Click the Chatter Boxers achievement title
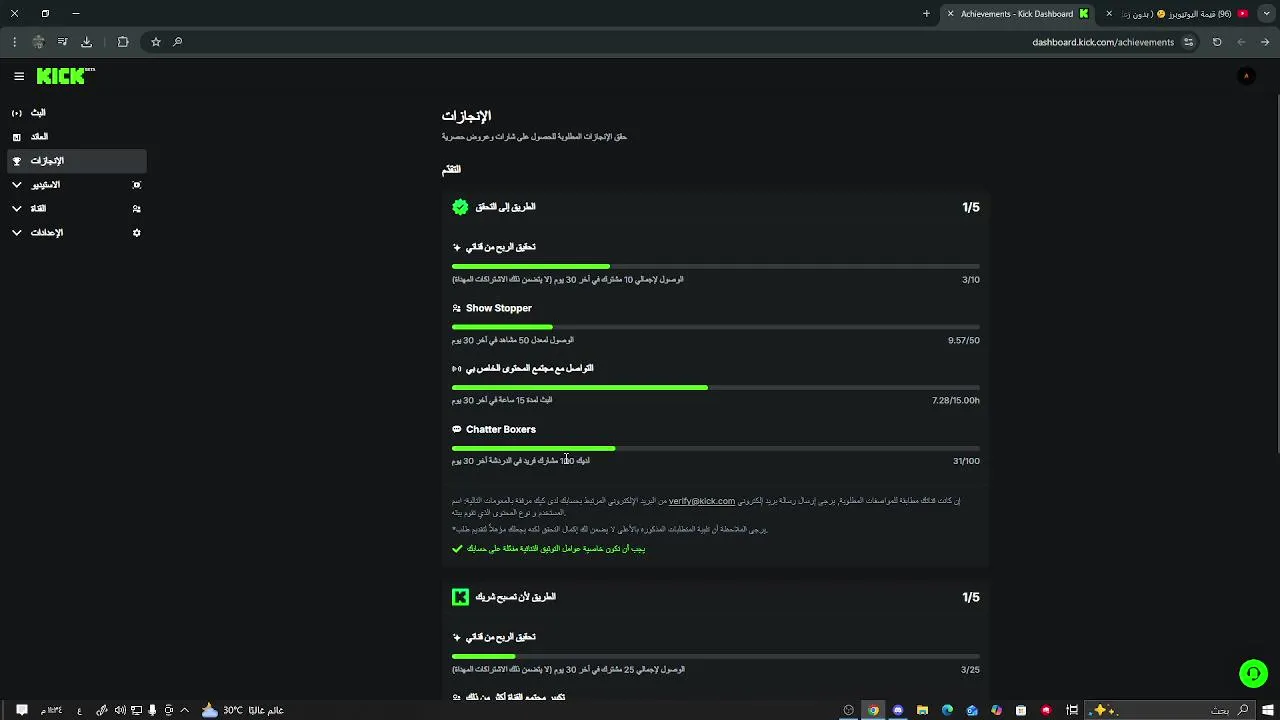 pyautogui.click(x=501, y=429)
